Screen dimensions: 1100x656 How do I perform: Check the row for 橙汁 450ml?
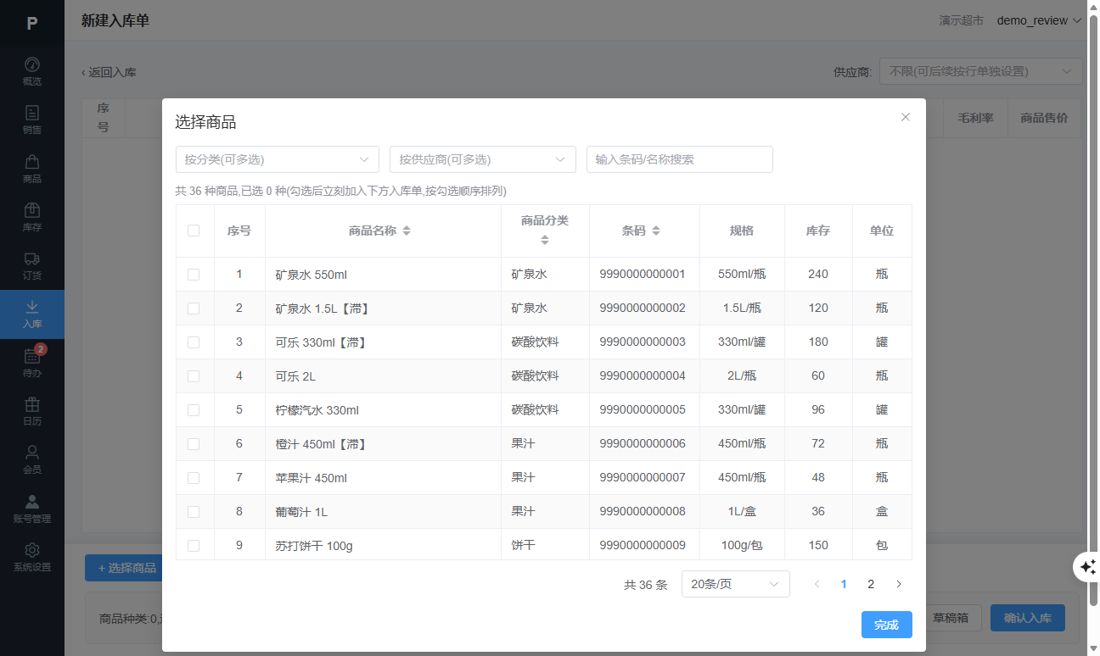[194, 444]
